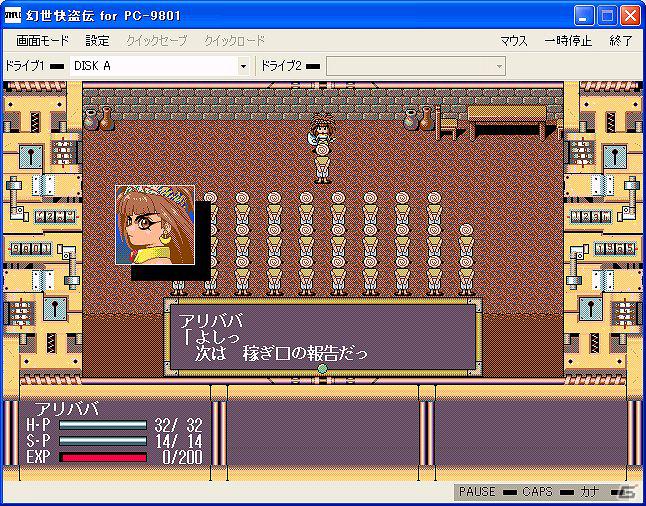Click the dialogue line 次は 稼ぎ口の報告だっ
646x506 pixels.
coord(281,354)
